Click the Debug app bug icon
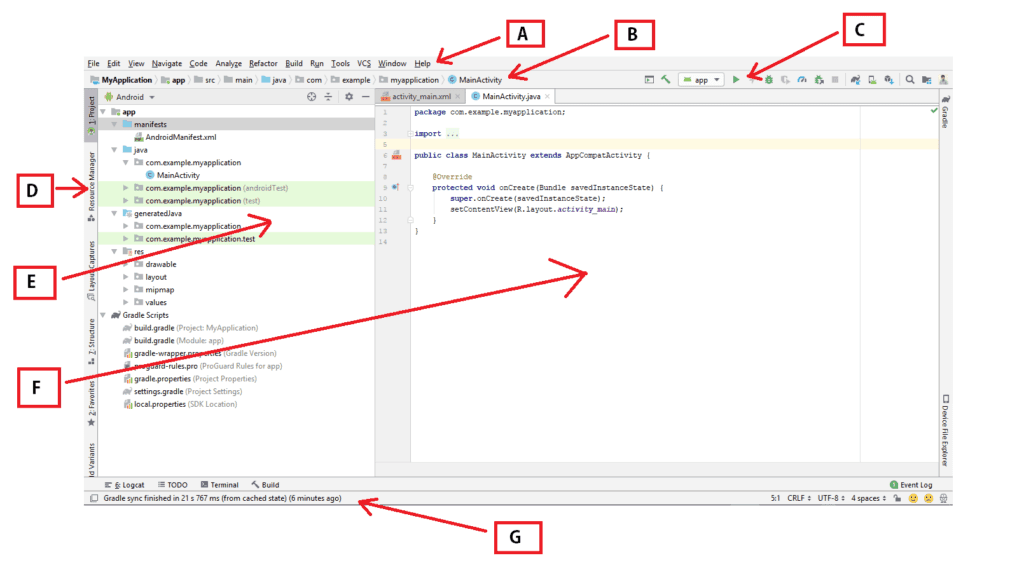This screenshot has height=572, width=1024. coord(769,79)
